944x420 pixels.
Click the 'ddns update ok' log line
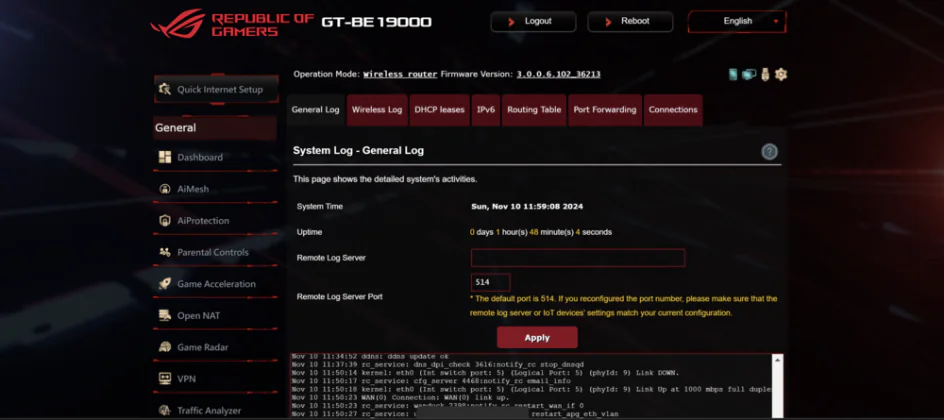pos(370,356)
